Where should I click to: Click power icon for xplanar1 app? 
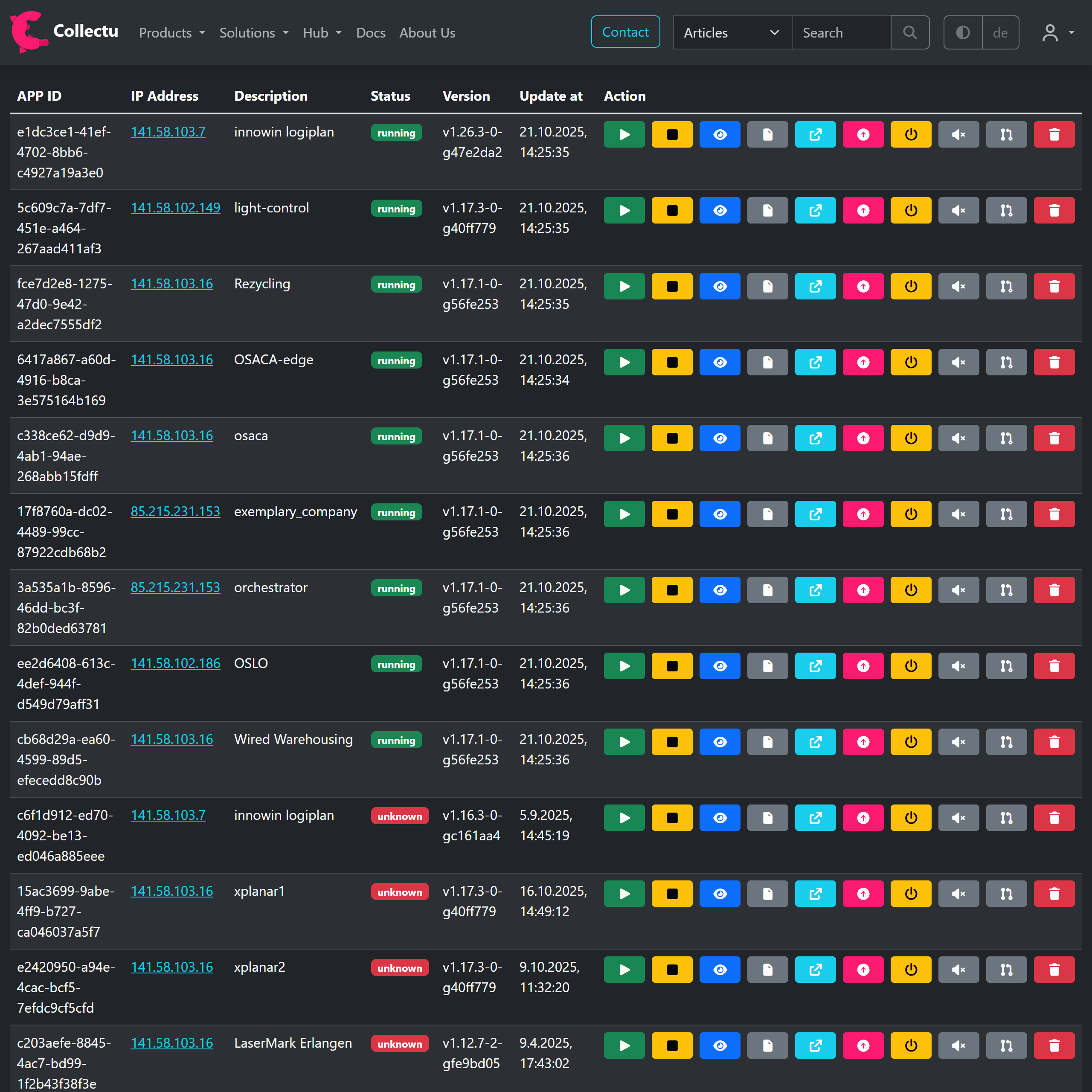click(910, 894)
